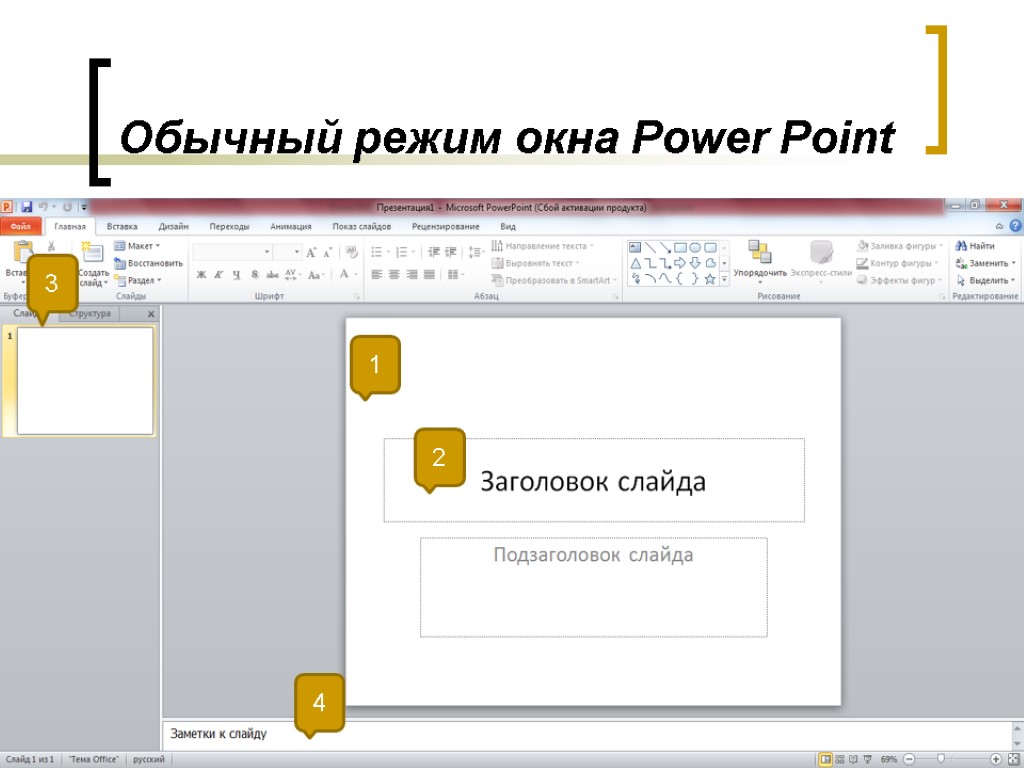The width and height of the screenshot is (1024, 768).
Task: Decrease list indent level icon
Action: point(434,252)
